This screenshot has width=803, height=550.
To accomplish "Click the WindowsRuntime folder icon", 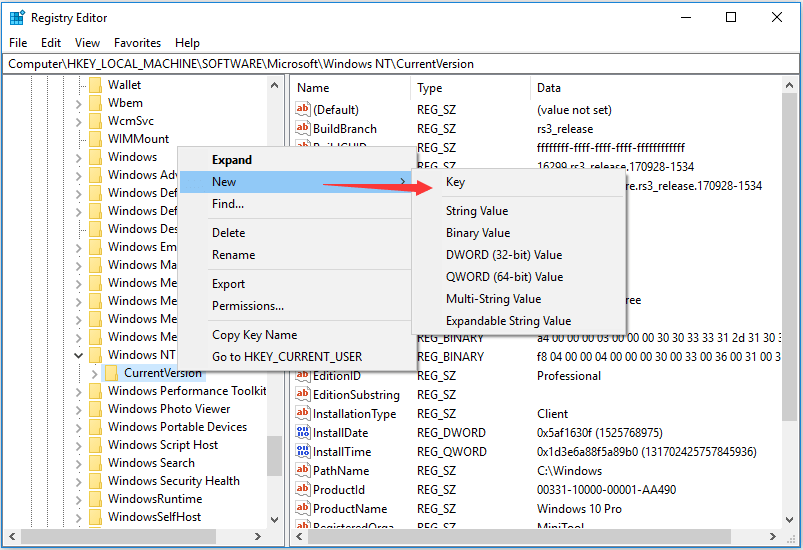I will [x=95, y=499].
